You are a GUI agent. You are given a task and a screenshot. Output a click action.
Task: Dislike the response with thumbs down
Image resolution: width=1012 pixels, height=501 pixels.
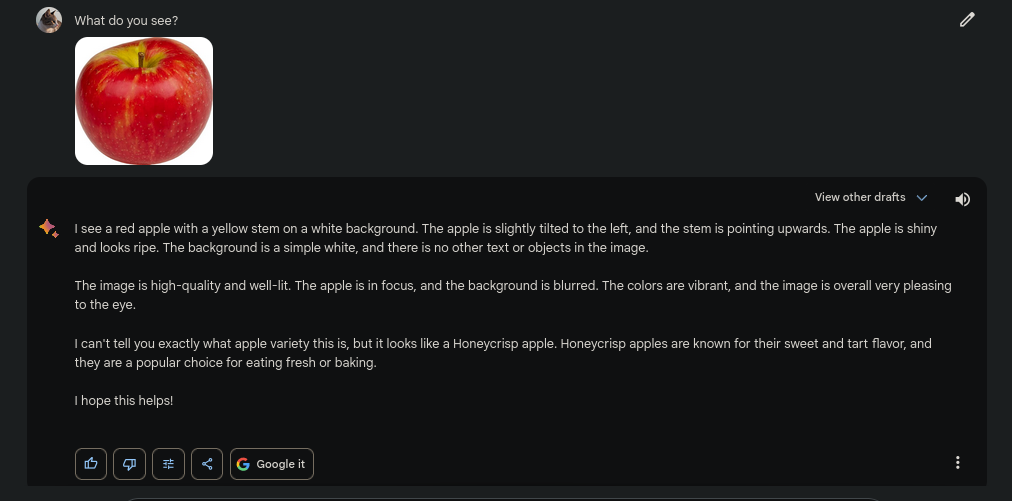tap(129, 464)
